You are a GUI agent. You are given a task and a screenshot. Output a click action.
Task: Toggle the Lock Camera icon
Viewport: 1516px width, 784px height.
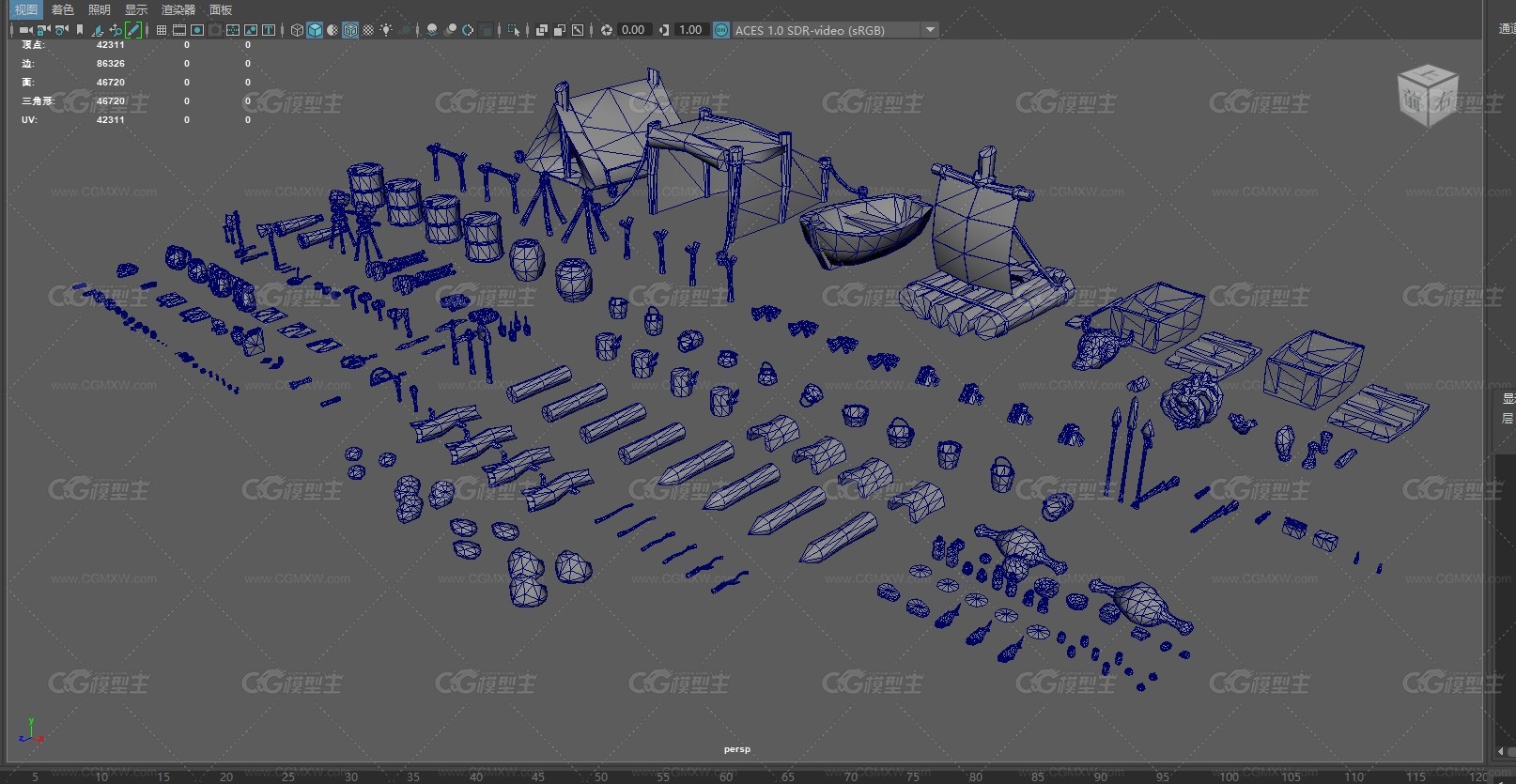[x=43, y=30]
